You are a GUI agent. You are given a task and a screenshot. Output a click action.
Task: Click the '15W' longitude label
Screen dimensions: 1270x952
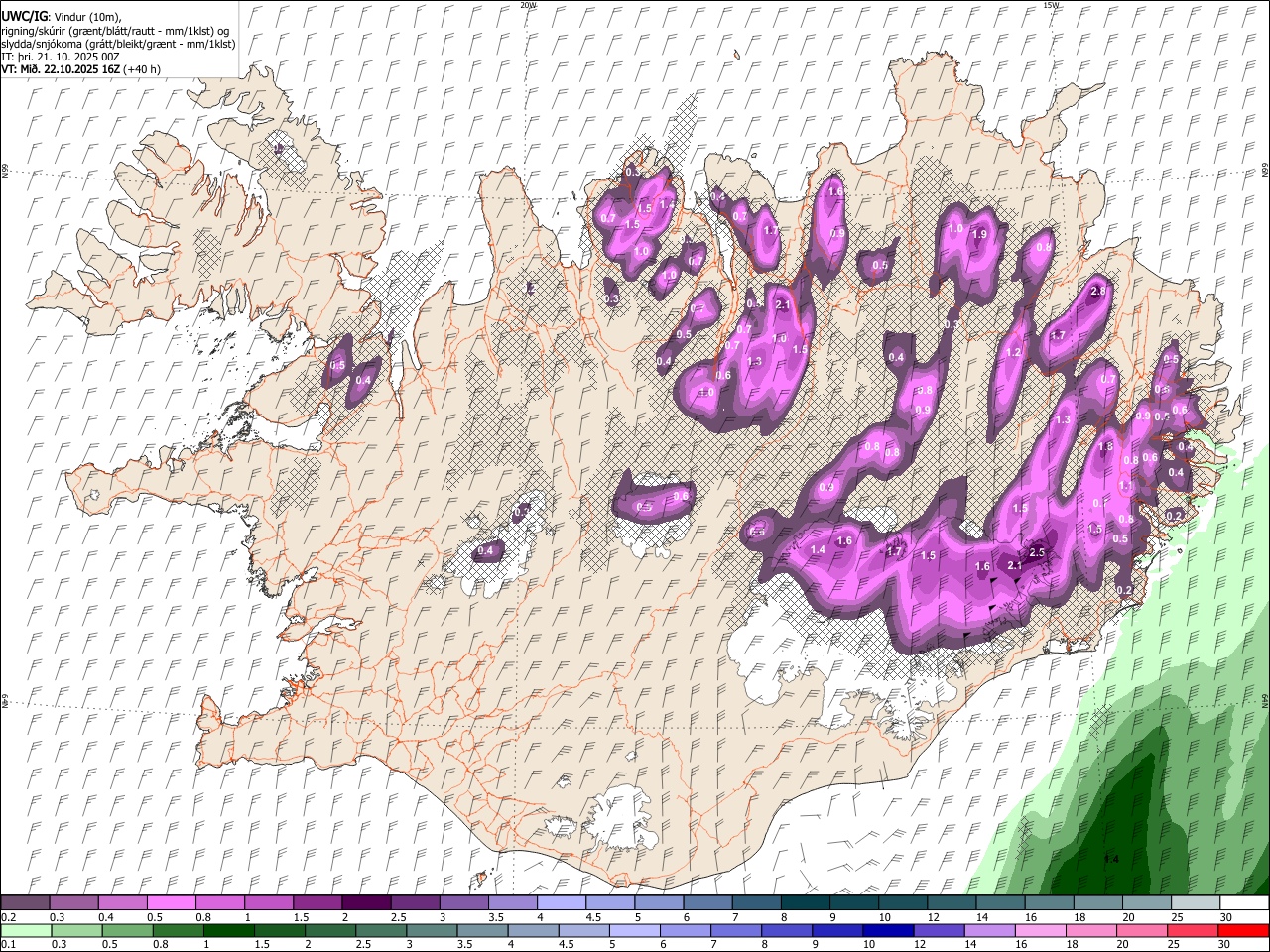[1051, 5]
